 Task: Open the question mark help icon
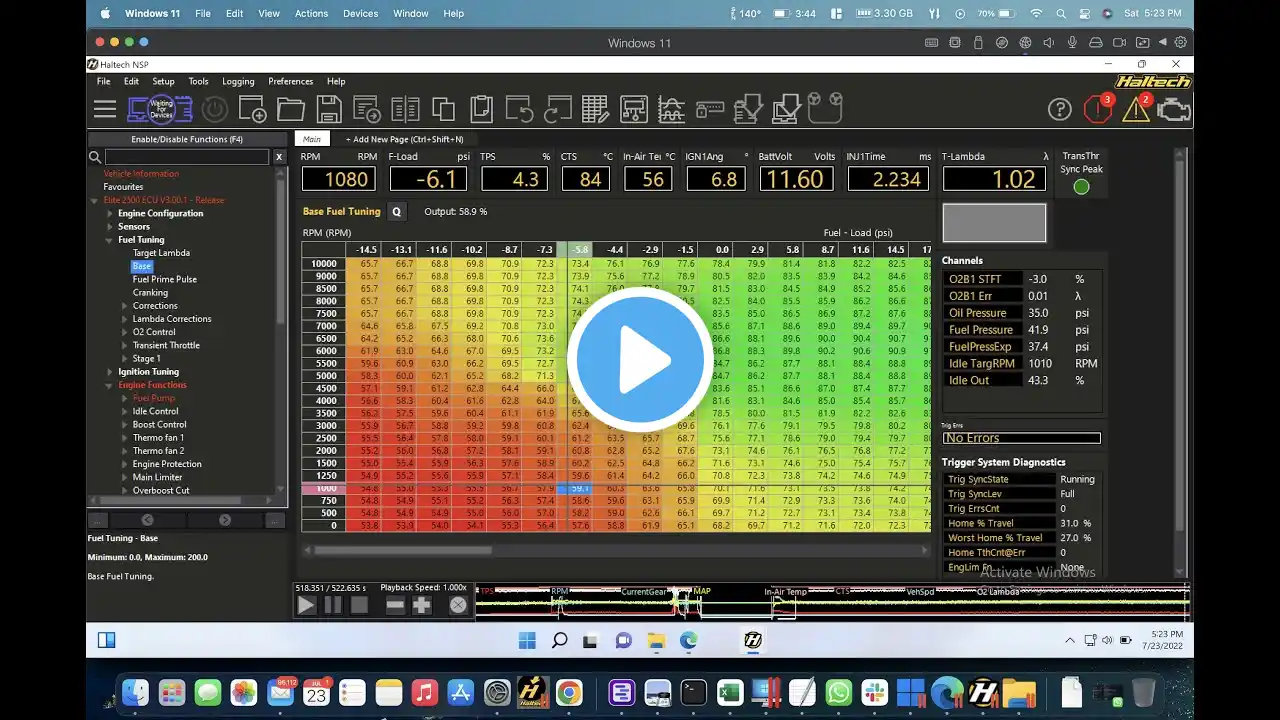pyautogui.click(x=1060, y=109)
